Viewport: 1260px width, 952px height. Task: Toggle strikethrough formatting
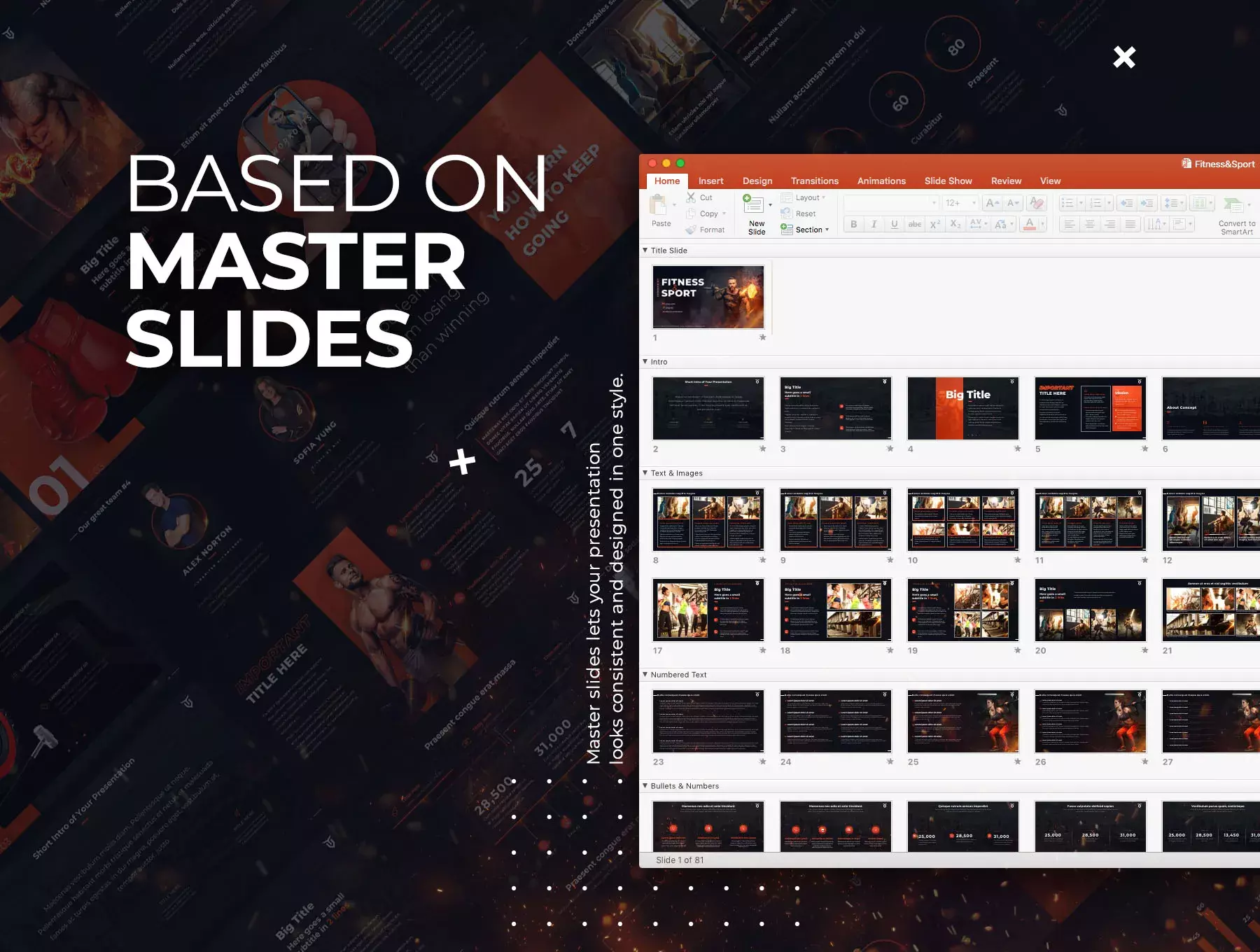(914, 224)
